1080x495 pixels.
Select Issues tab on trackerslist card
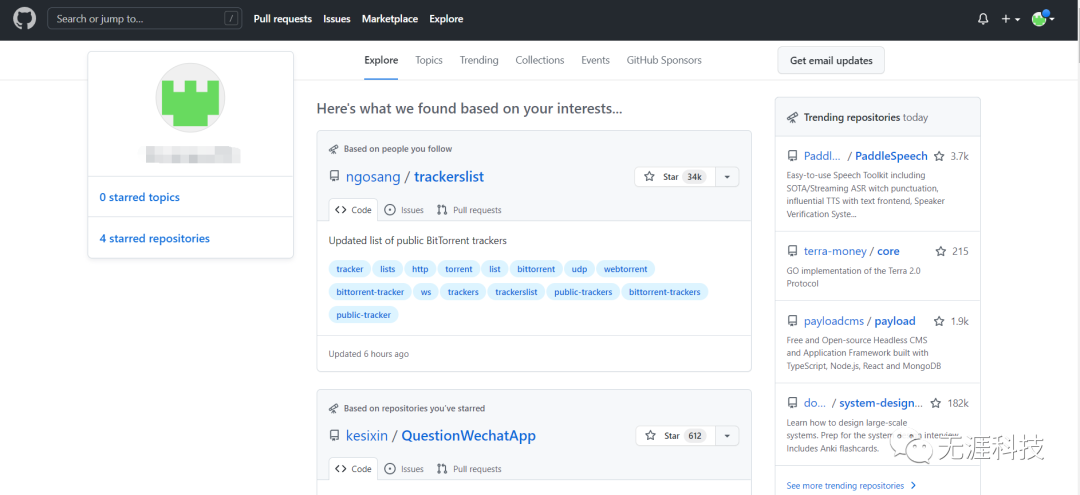pyautogui.click(x=404, y=210)
